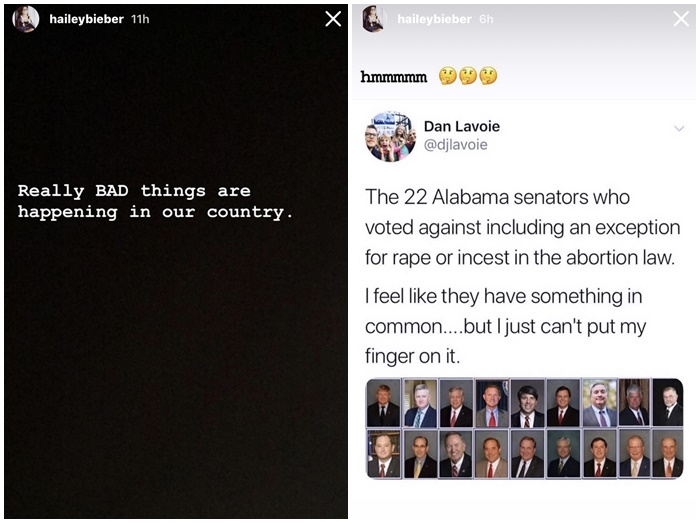Viewport: 700px width, 523px height.
Task: Open the Dan Lavoie display name
Action: pos(462,127)
